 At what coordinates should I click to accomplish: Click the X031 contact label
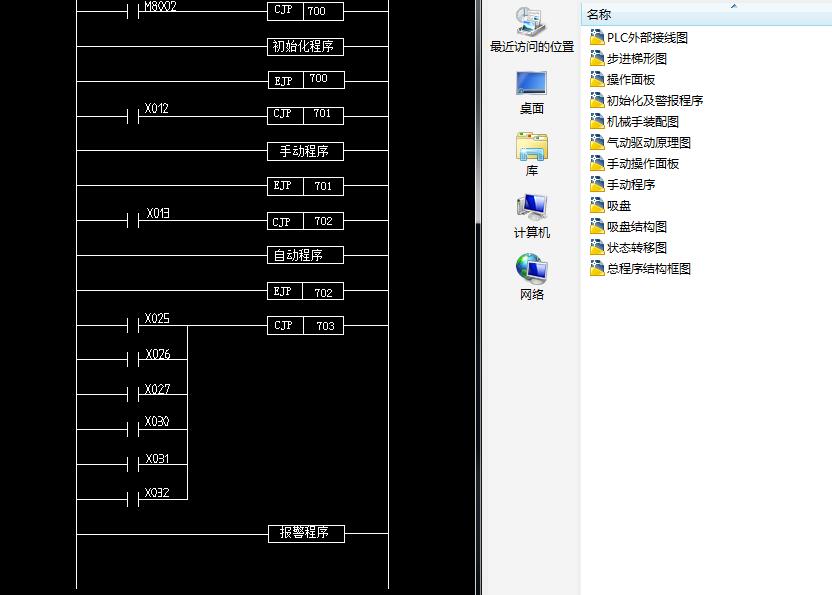pos(157,459)
